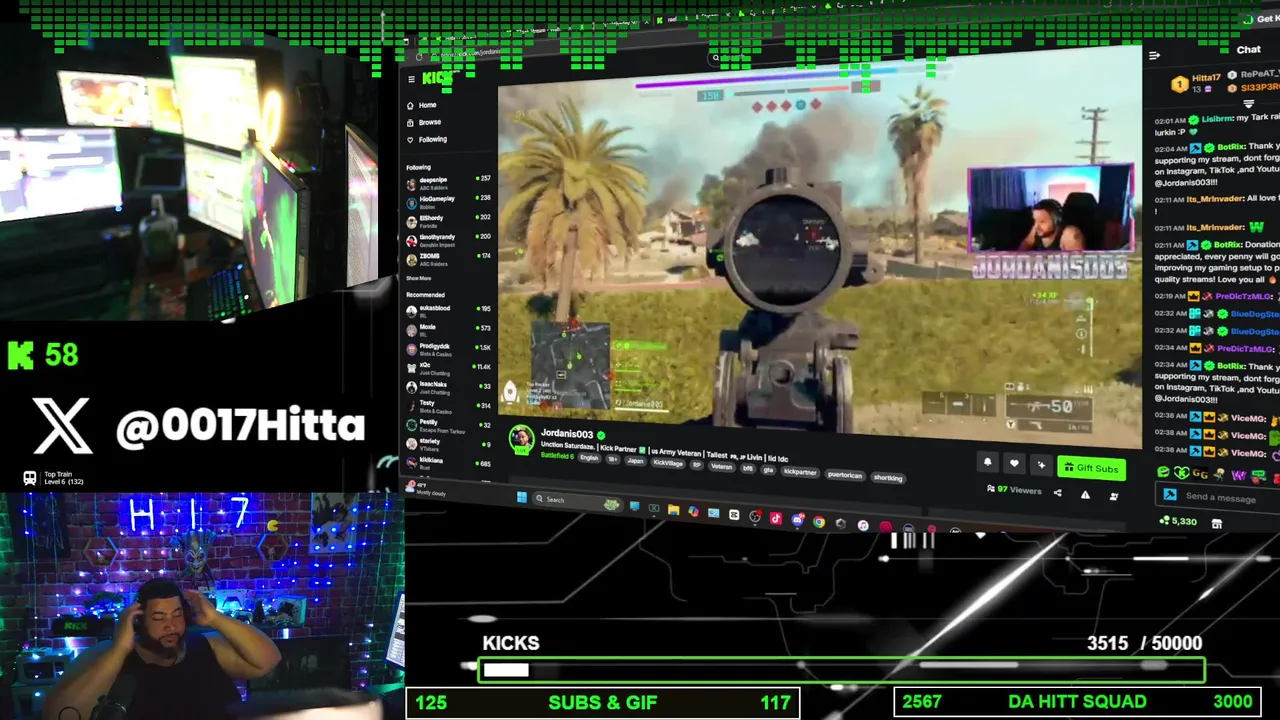Select the puertorican tag chip
Screen dimensions: 1280x720
[844, 474]
